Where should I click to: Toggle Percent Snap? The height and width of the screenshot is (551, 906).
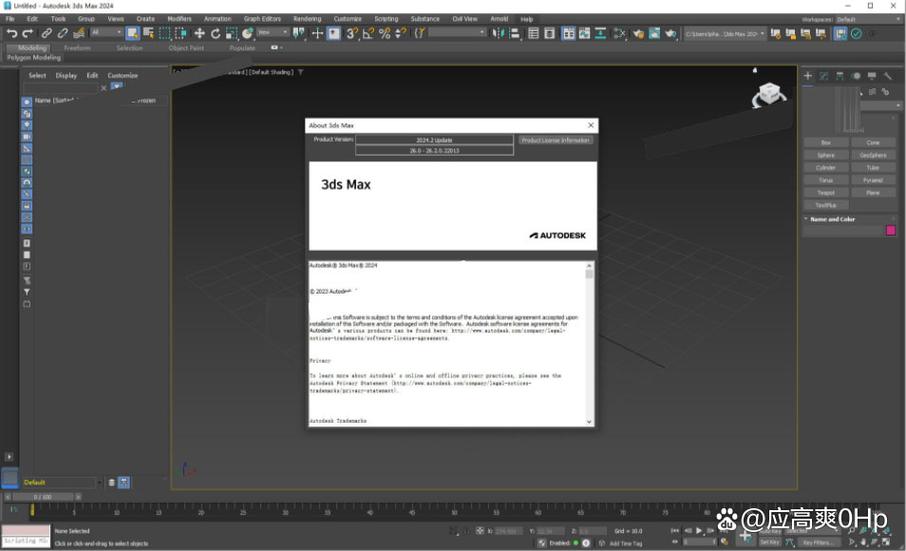click(x=384, y=33)
